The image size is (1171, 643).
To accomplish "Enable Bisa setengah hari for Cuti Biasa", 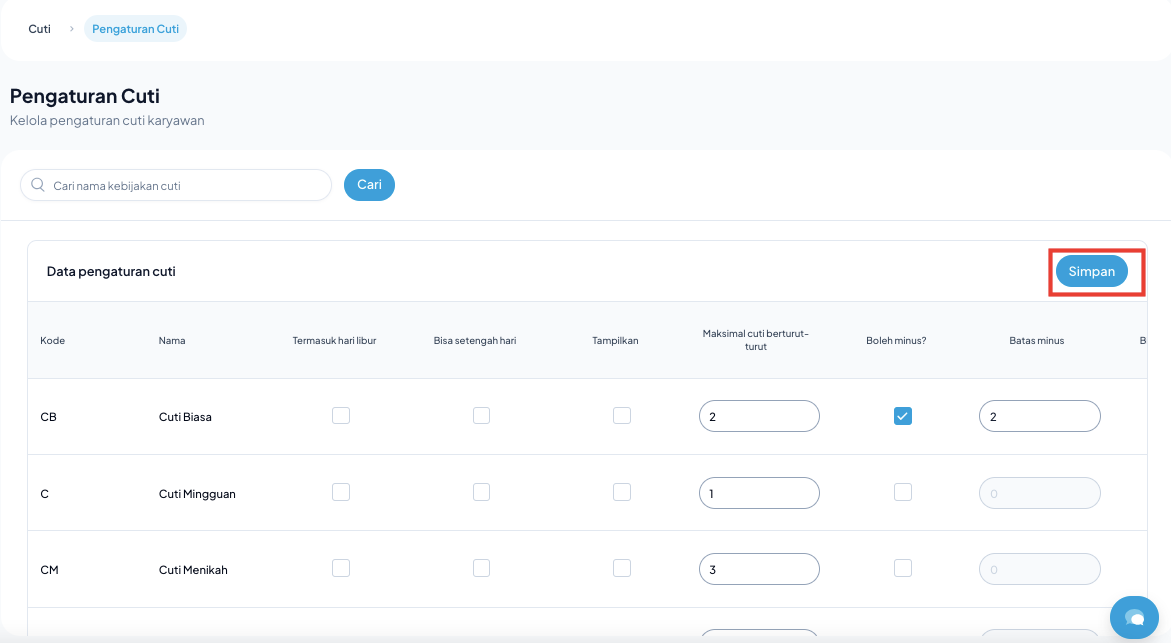I will click(x=481, y=416).
